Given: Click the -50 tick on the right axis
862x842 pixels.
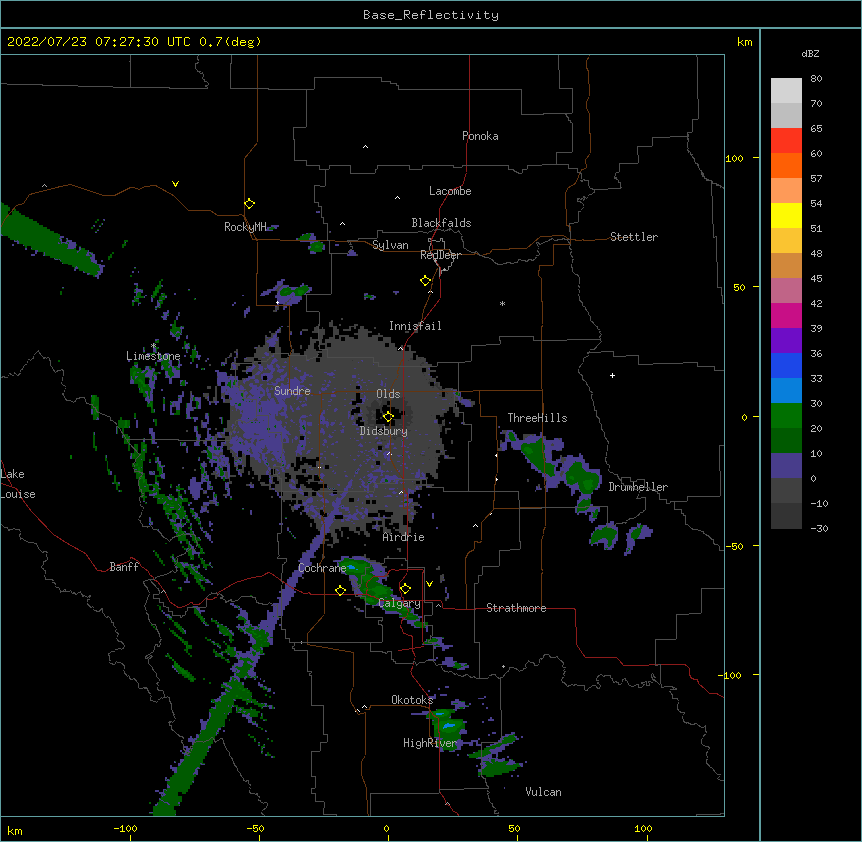Looking at the screenshot, I should click(734, 546).
